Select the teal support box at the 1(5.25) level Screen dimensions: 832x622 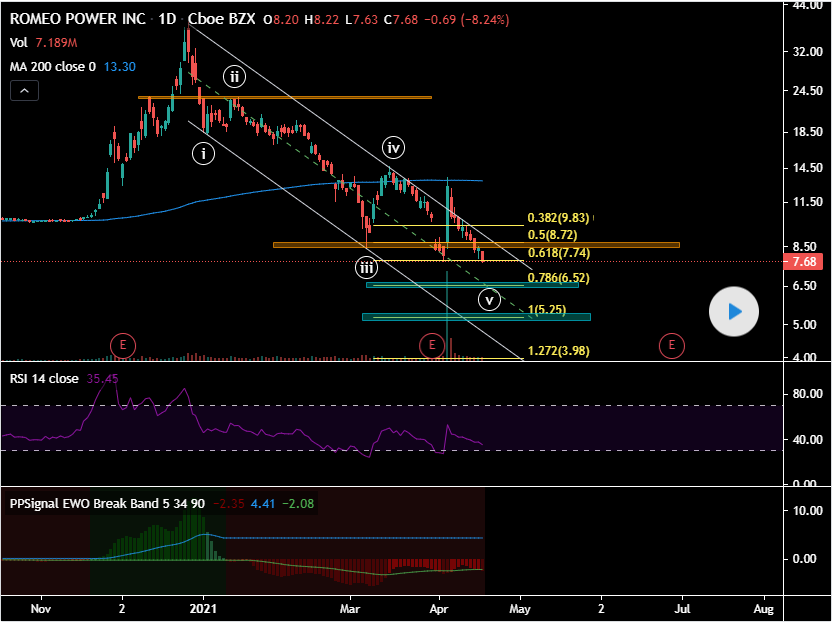(476, 317)
